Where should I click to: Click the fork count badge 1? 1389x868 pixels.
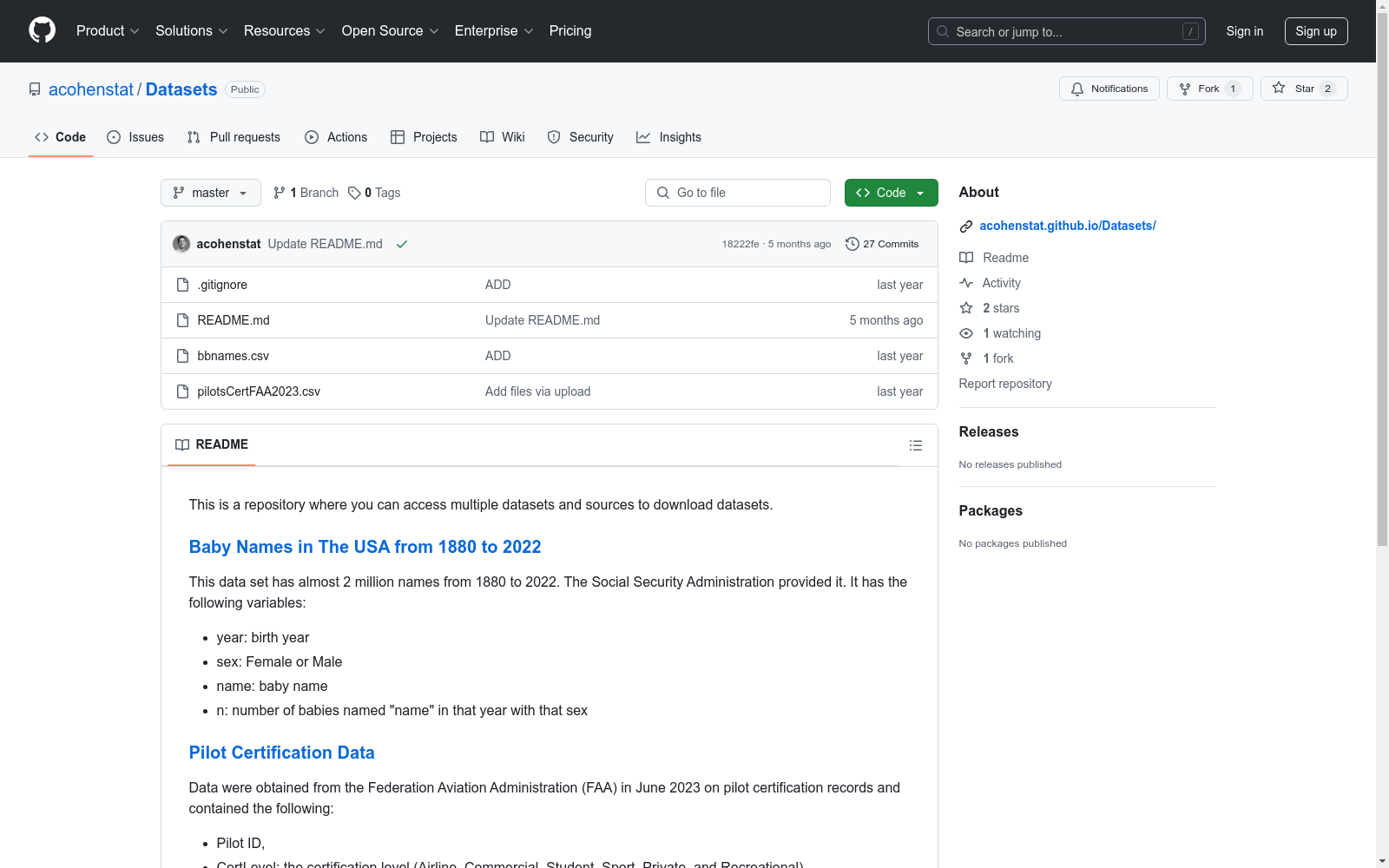(1233, 89)
